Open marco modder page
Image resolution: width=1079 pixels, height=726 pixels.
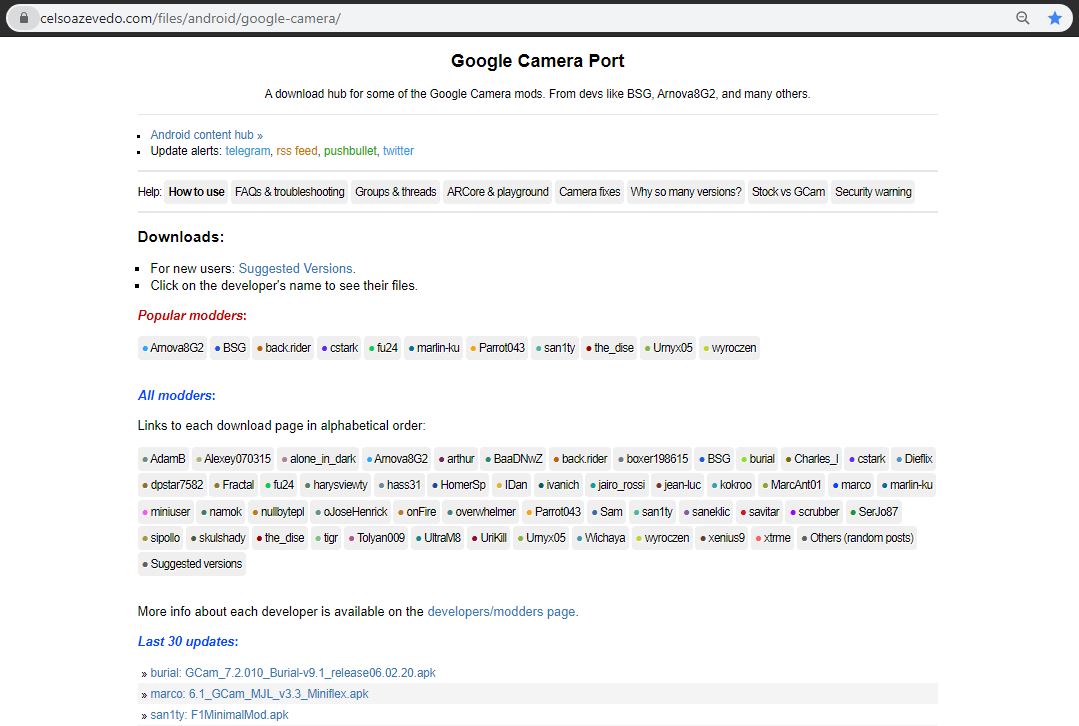(x=852, y=485)
